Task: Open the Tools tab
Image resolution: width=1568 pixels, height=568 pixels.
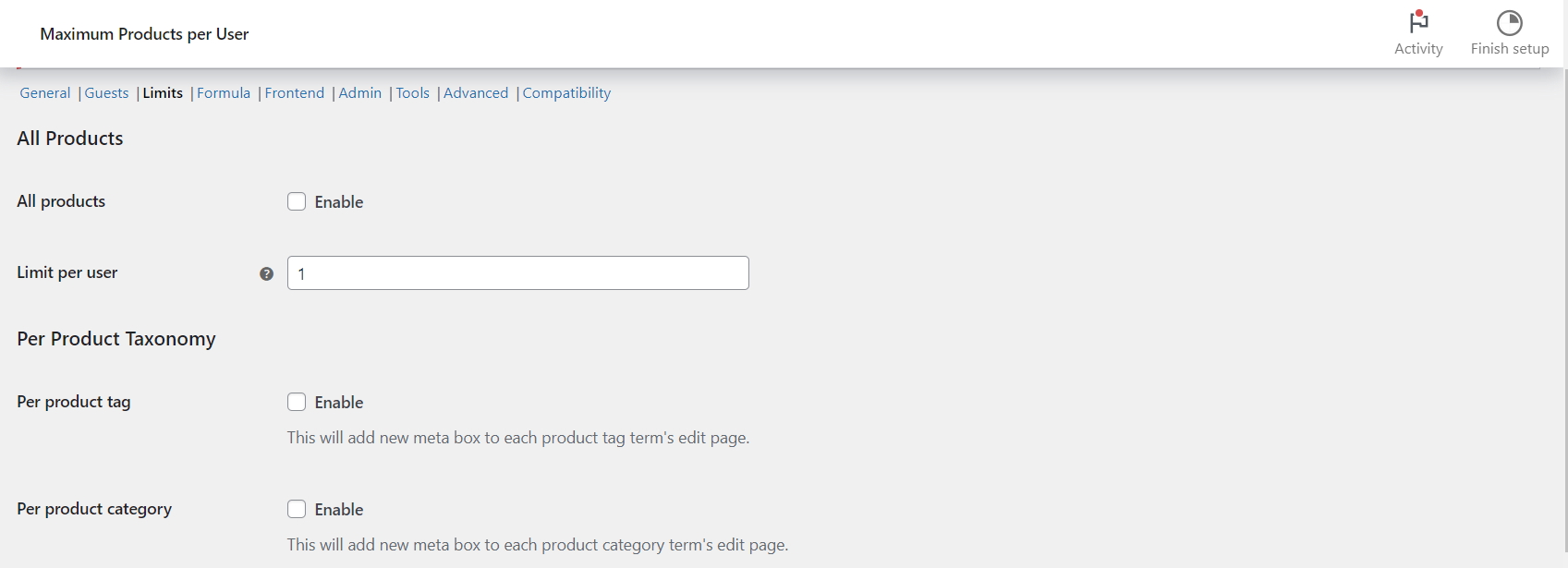Action: click(x=413, y=93)
